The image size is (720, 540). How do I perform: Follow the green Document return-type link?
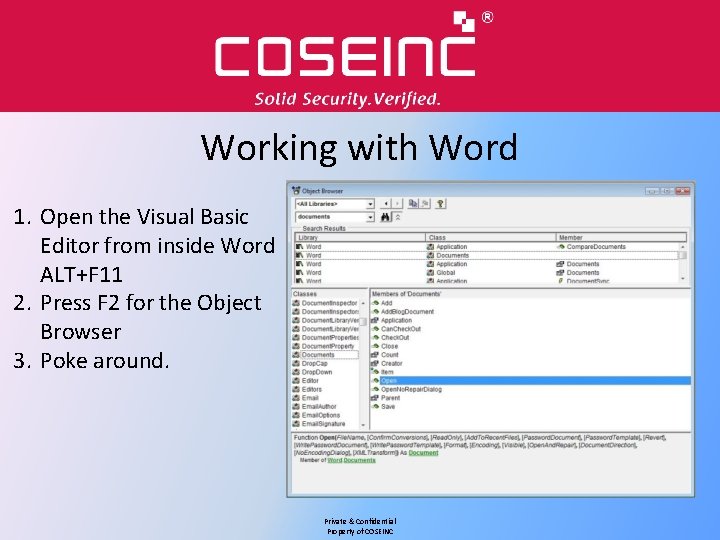pyautogui.click(x=423, y=453)
